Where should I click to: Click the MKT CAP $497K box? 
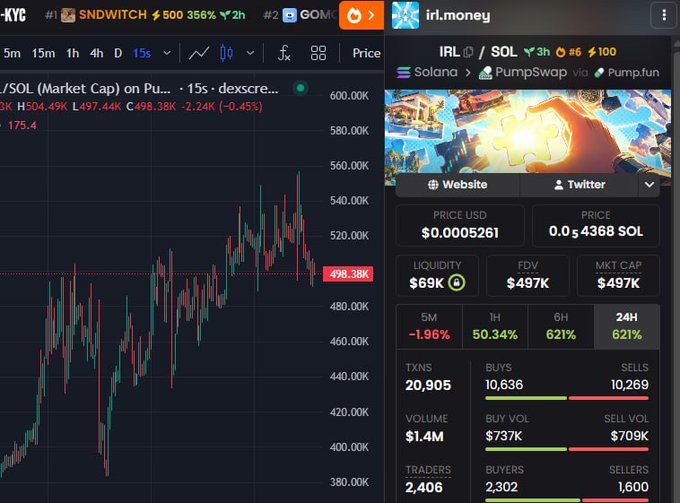click(x=618, y=276)
